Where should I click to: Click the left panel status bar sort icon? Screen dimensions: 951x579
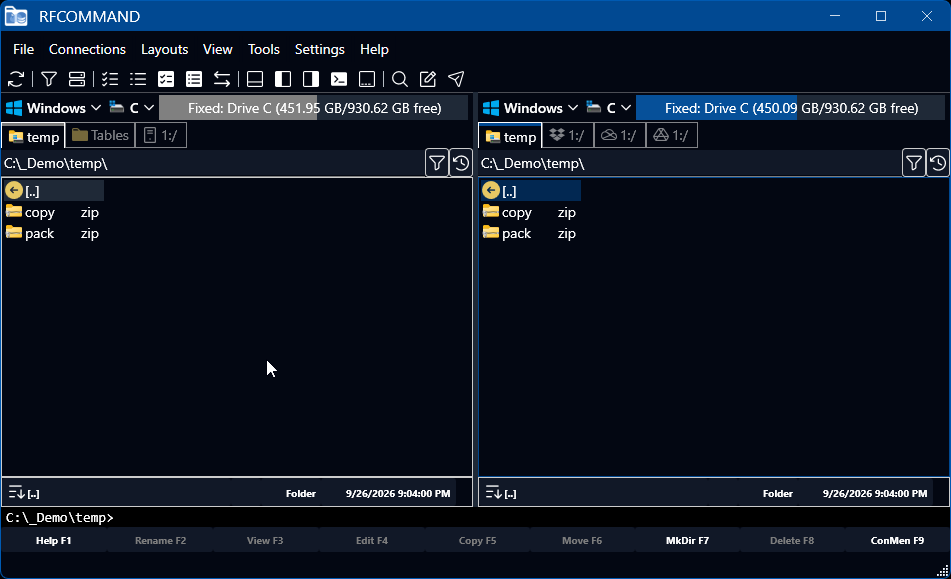click(x=16, y=493)
